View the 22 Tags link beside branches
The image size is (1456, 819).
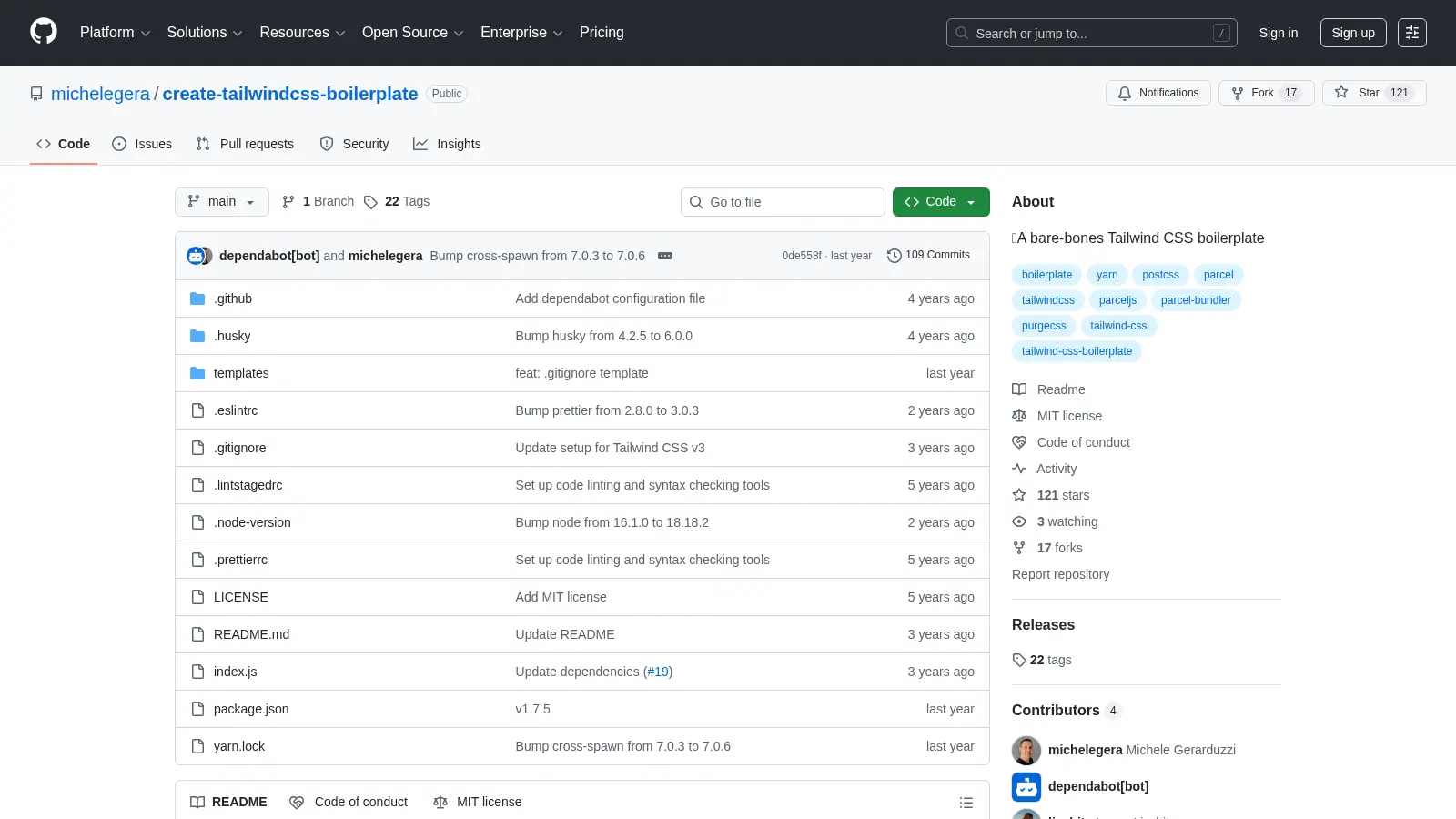coord(397,202)
